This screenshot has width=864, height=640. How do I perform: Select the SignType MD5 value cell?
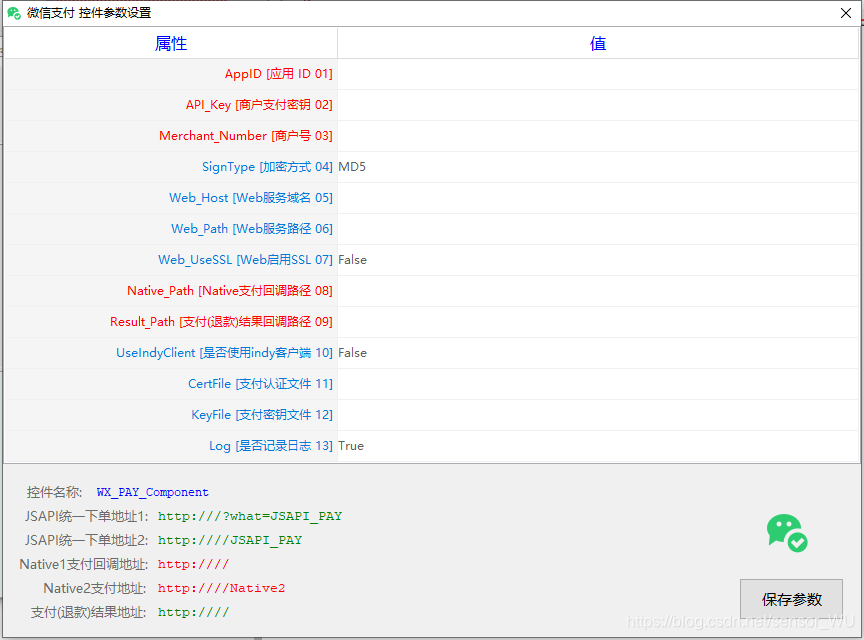tap(598, 167)
